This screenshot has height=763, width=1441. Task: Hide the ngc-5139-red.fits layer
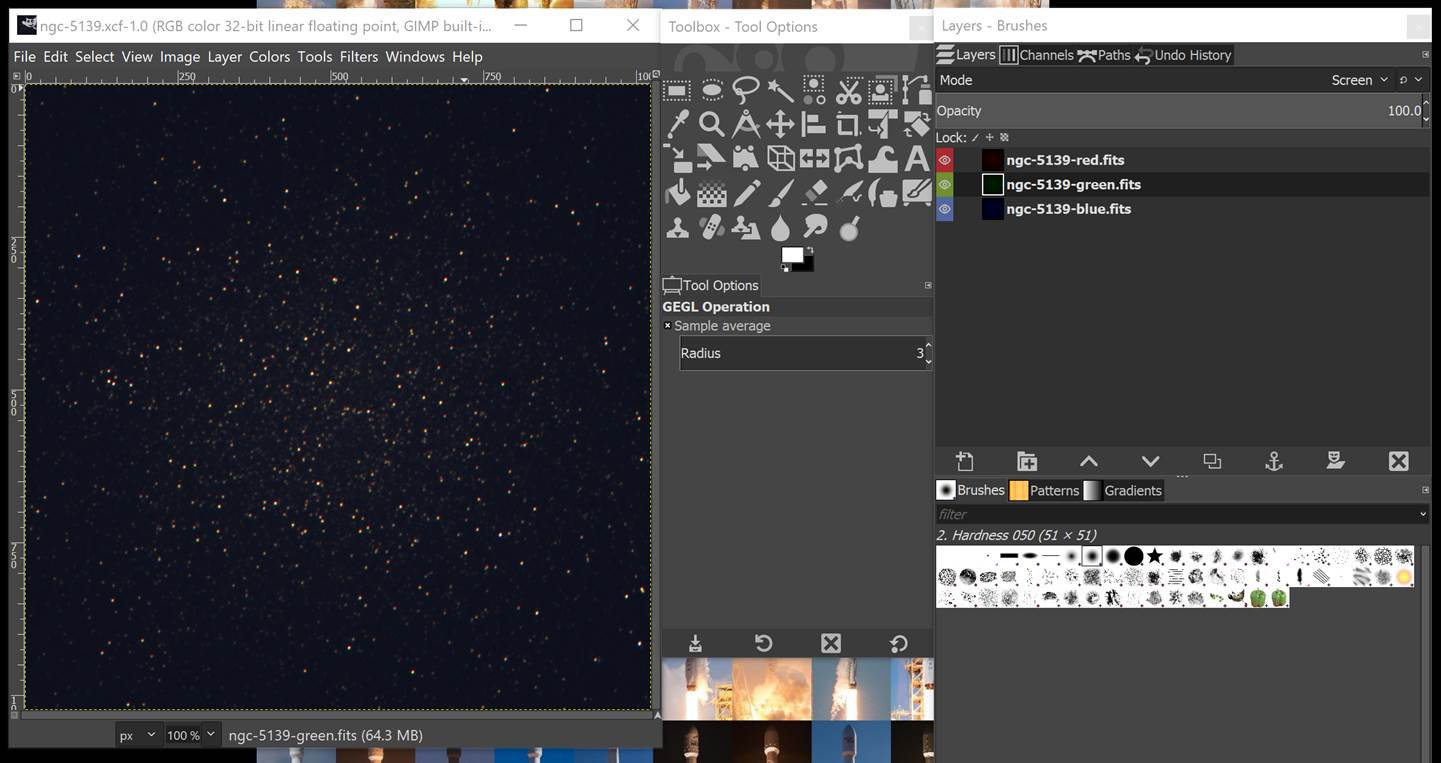click(x=944, y=160)
